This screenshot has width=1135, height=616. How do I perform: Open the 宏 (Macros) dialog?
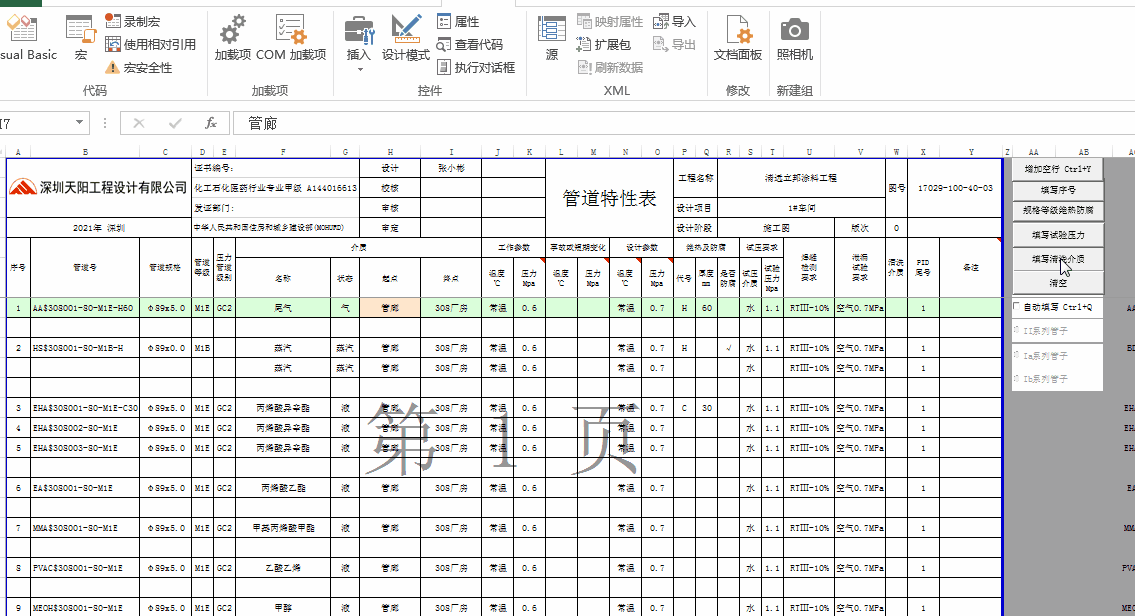pos(80,38)
